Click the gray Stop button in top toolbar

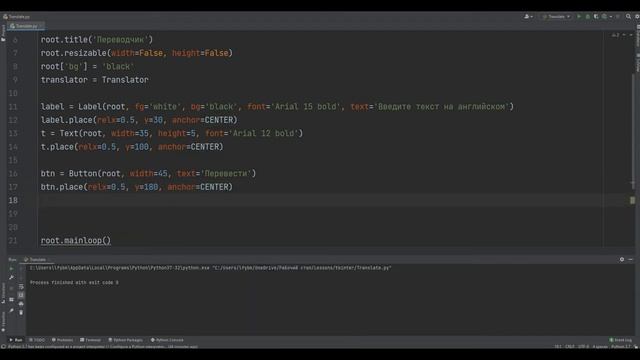coord(618,17)
